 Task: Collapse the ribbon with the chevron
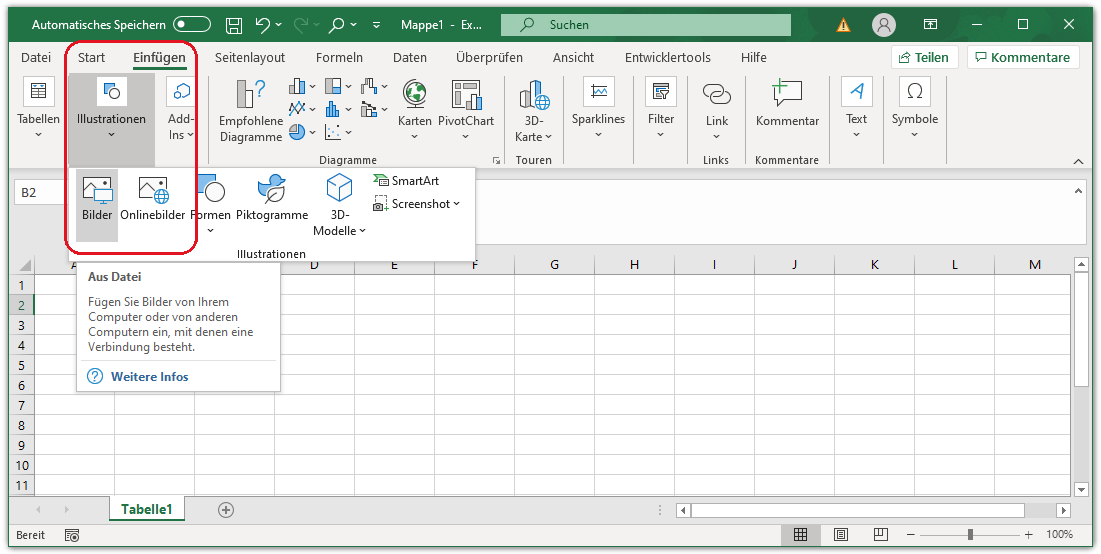coord(1078,161)
